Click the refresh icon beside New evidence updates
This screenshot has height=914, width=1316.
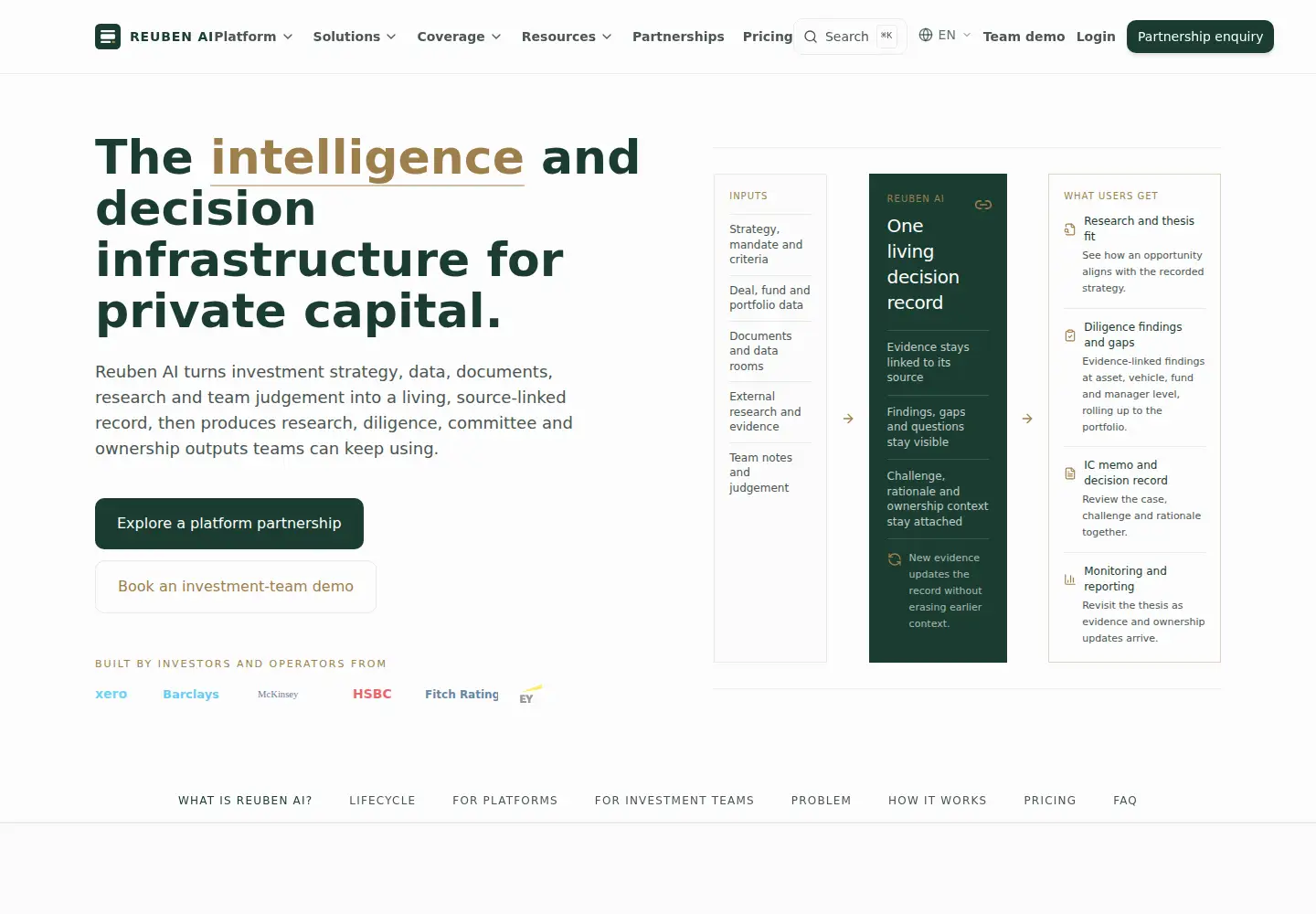click(895, 559)
